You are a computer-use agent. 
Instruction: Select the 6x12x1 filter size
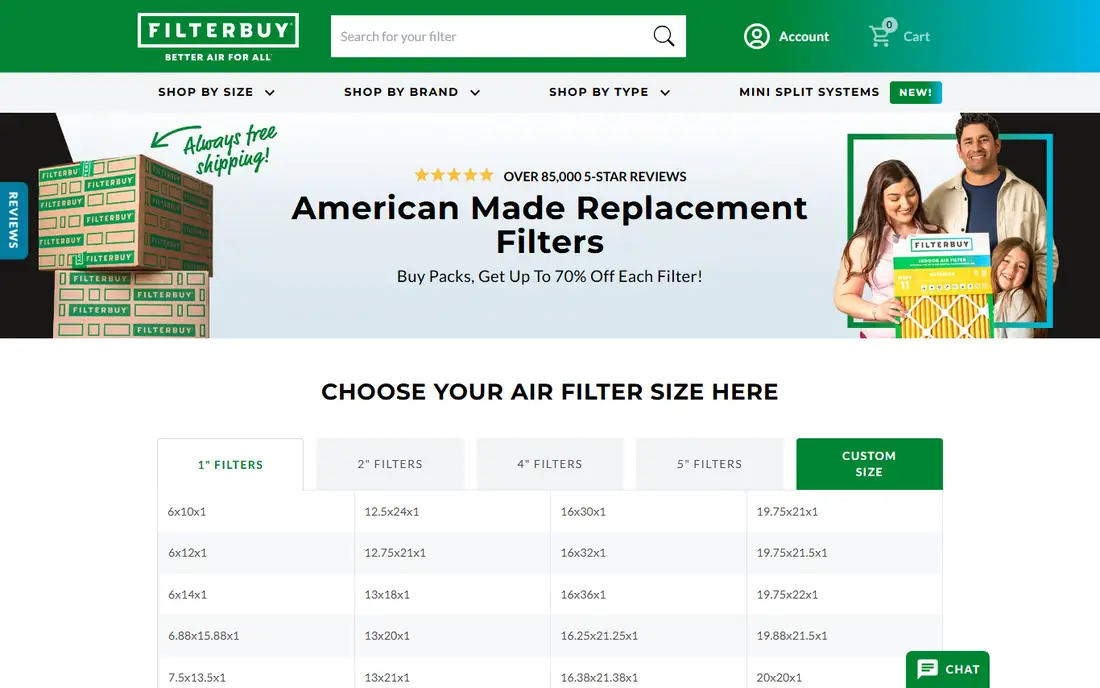point(187,553)
